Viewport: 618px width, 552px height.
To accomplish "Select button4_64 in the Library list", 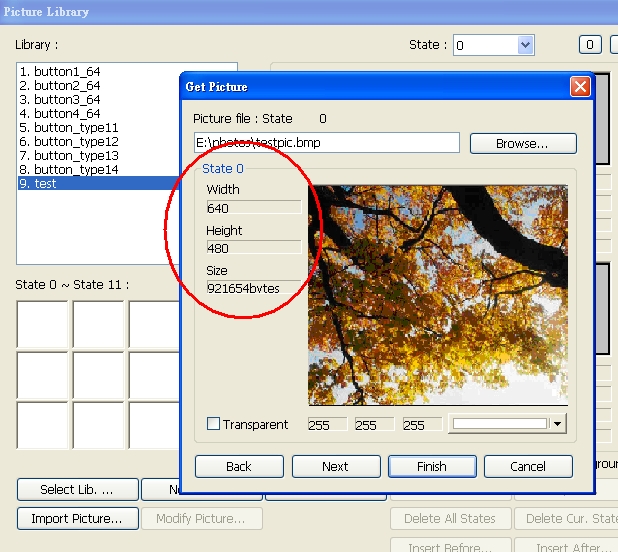I will coord(60,113).
